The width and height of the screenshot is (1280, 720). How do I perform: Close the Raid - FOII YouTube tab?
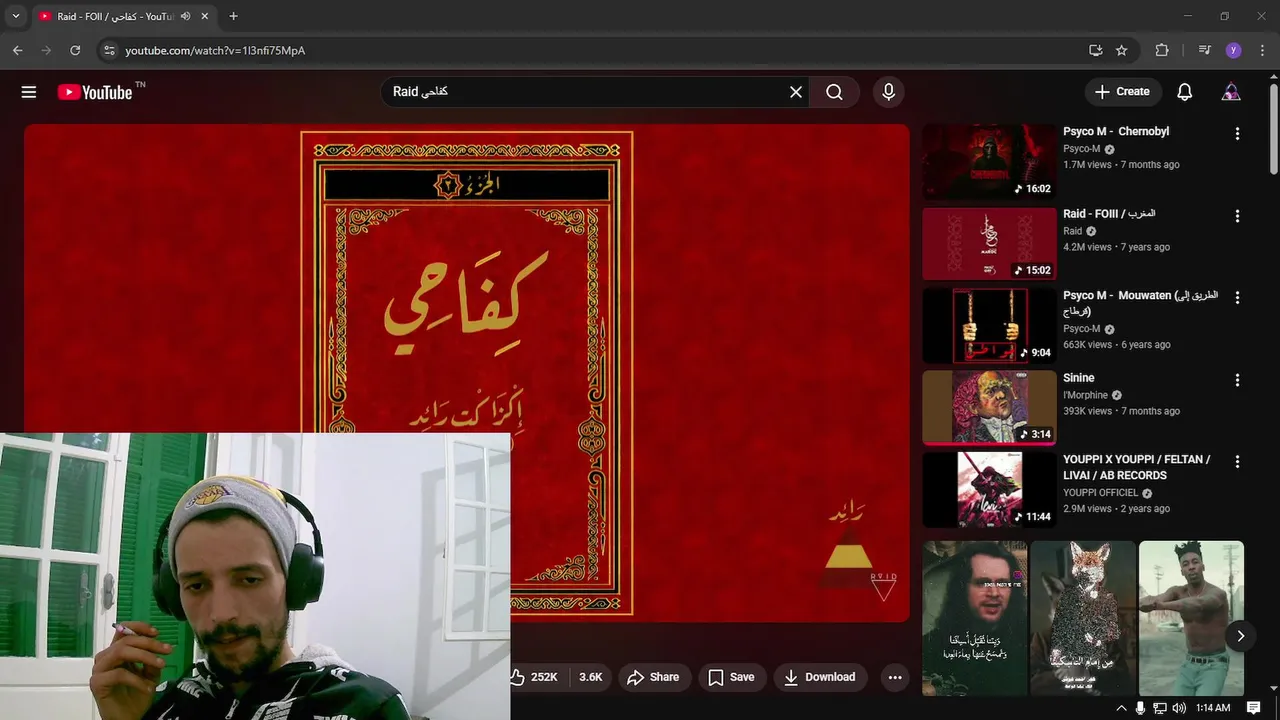pyautogui.click(x=204, y=16)
